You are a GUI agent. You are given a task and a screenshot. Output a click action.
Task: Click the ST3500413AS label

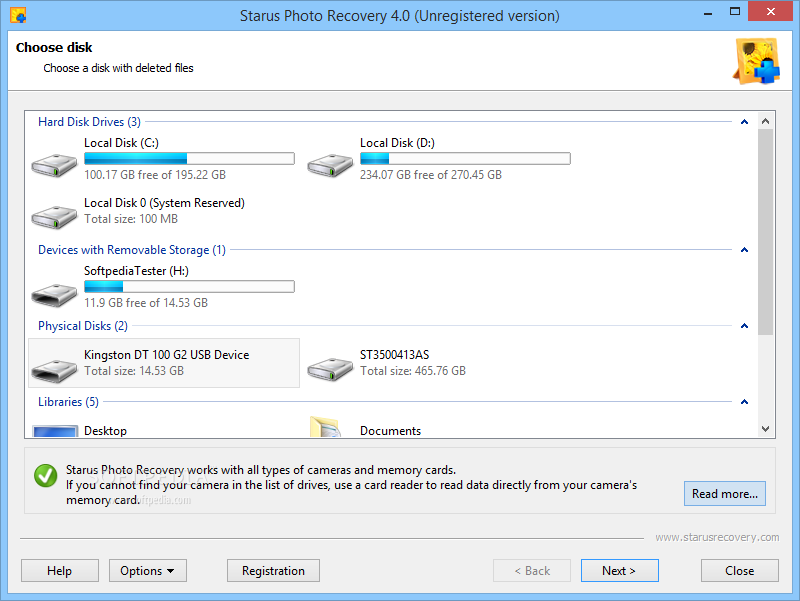coord(394,355)
